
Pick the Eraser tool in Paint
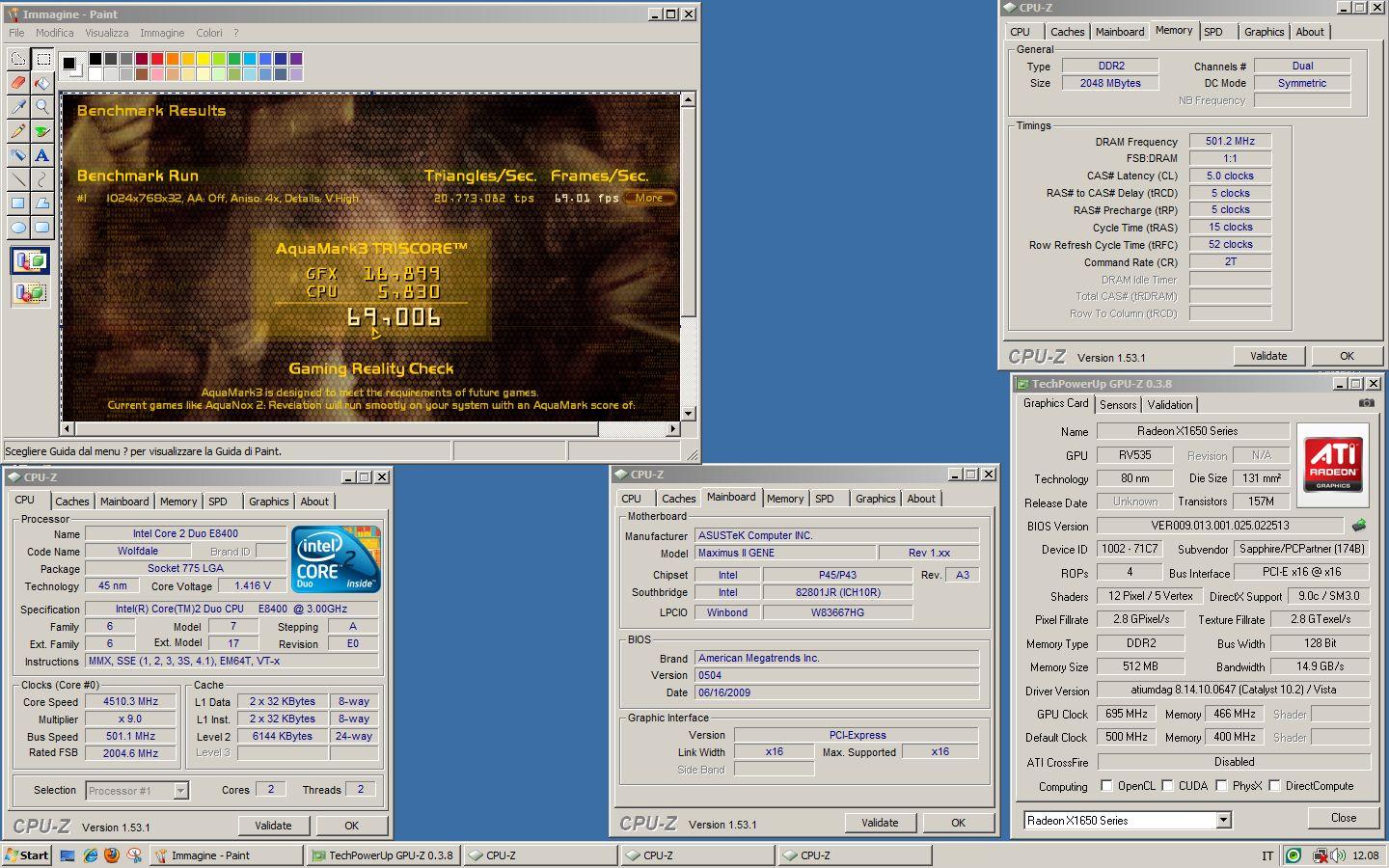18,83
